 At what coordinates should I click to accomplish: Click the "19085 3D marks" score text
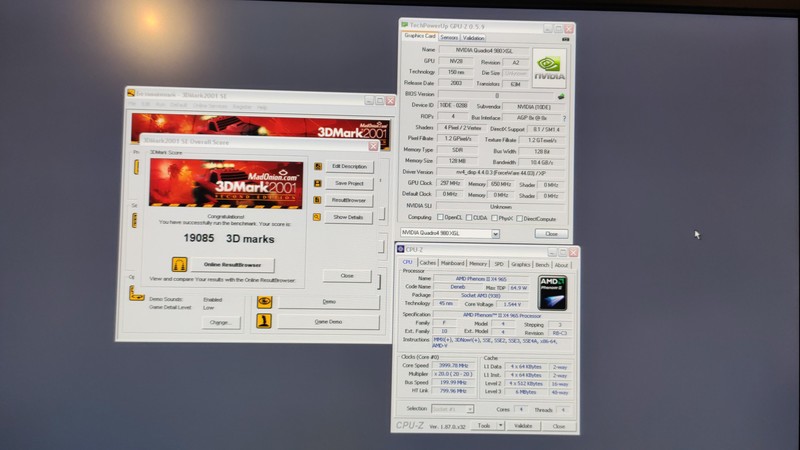[x=229, y=239]
